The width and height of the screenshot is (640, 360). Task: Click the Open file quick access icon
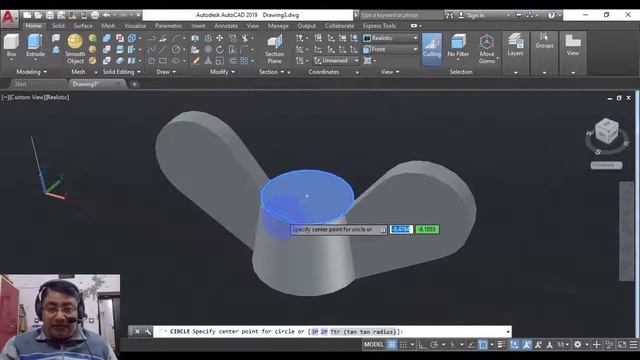38,15
